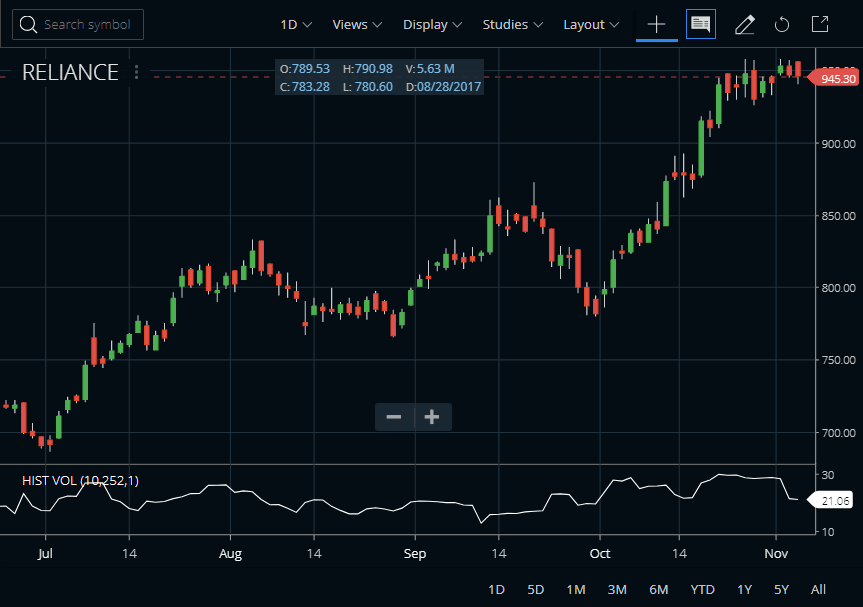Open the RELIANCE three-dot options menu

point(136,72)
